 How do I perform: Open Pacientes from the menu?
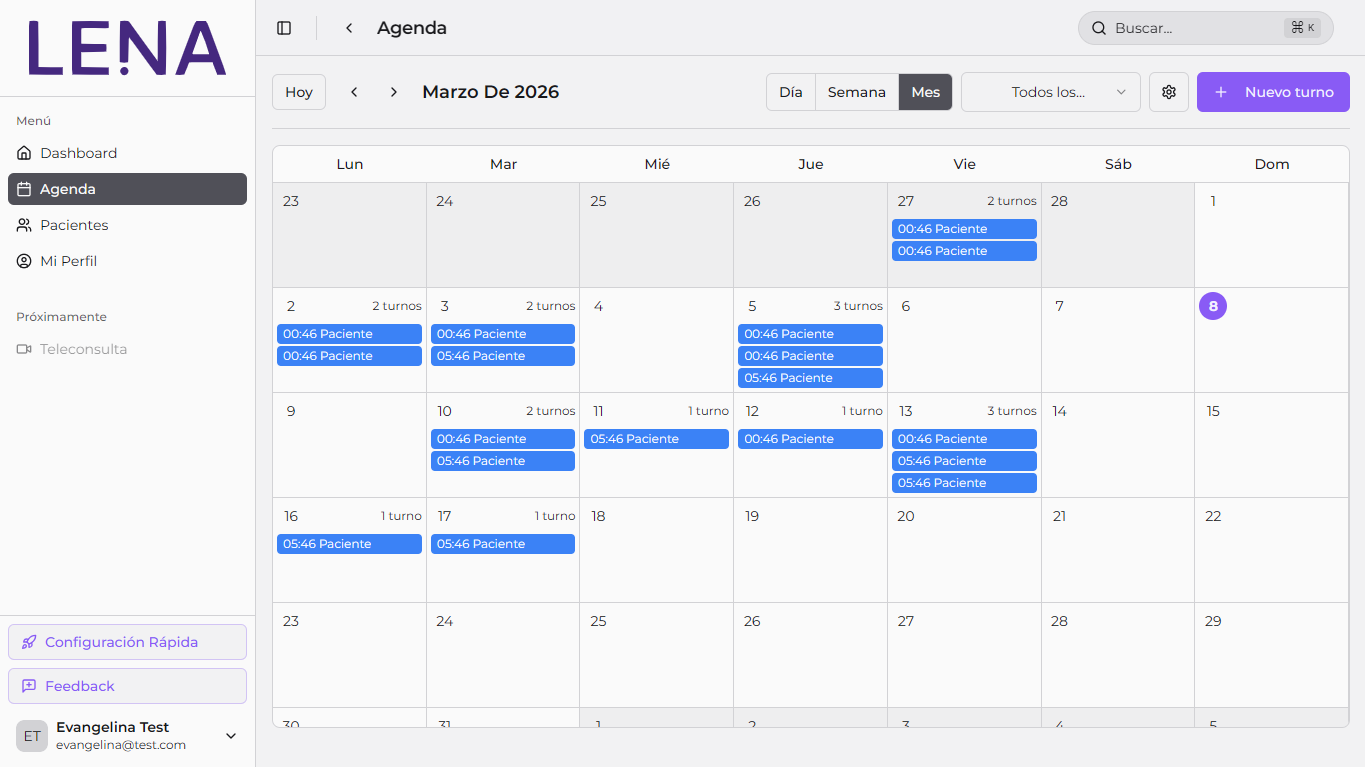(127, 225)
